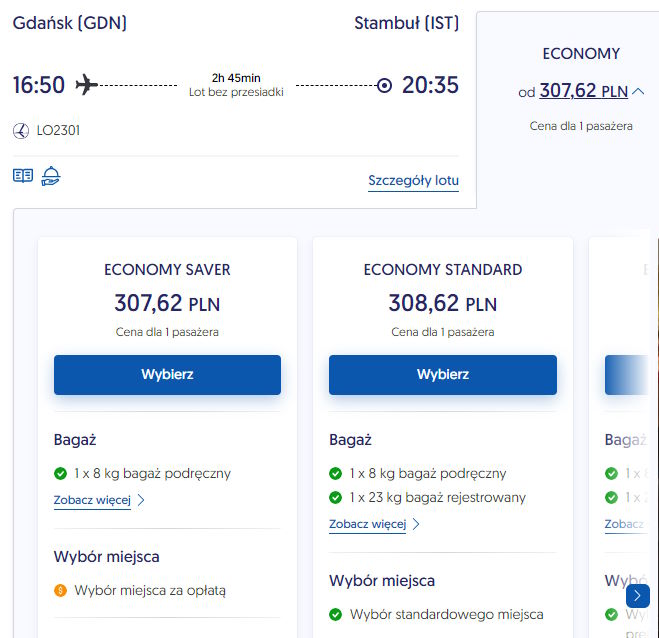Click green check by Economy Saver hand baggage
This screenshot has height=638, width=659.
click(x=60, y=473)
